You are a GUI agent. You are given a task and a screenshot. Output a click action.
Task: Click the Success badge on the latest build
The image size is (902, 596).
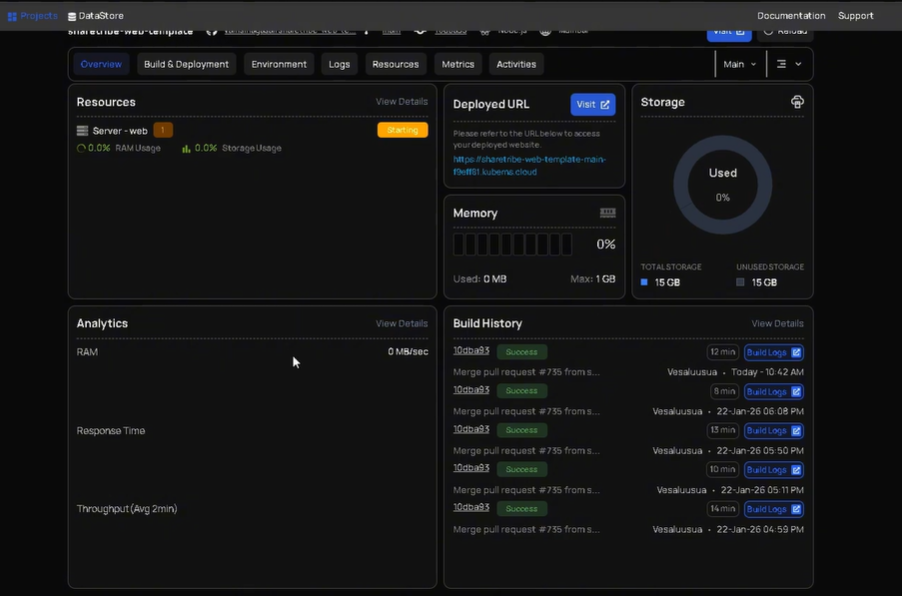tap(521, 352)
